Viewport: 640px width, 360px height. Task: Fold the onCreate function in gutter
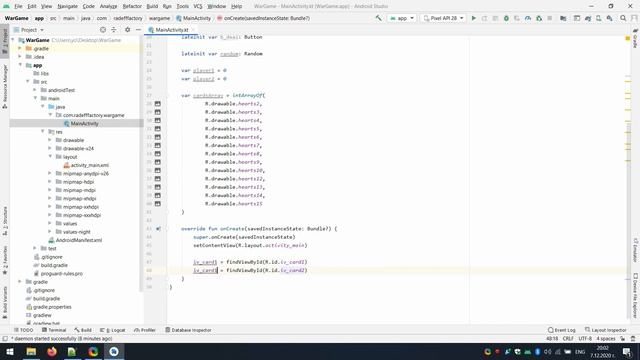(167, 229)
